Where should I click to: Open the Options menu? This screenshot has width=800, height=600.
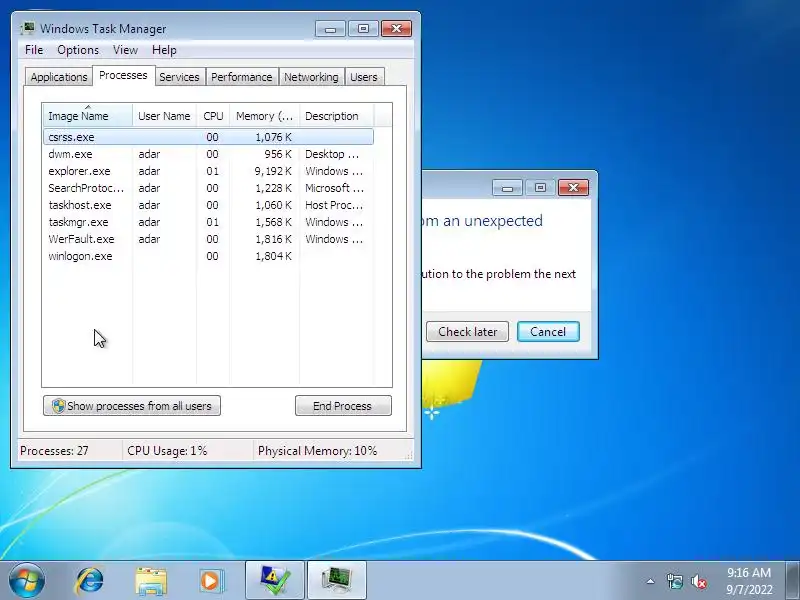point(78,50)
